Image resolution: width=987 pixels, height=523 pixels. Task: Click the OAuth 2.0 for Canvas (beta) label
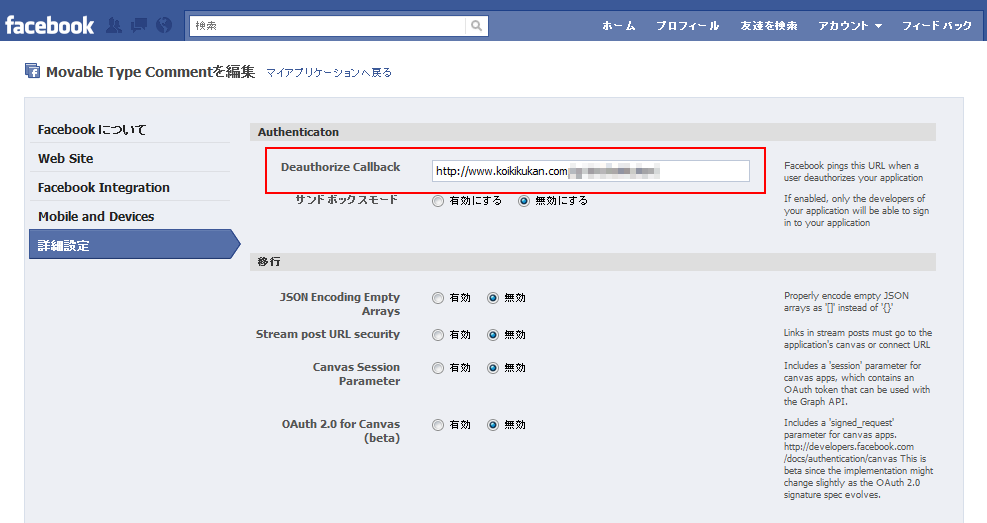341,431
